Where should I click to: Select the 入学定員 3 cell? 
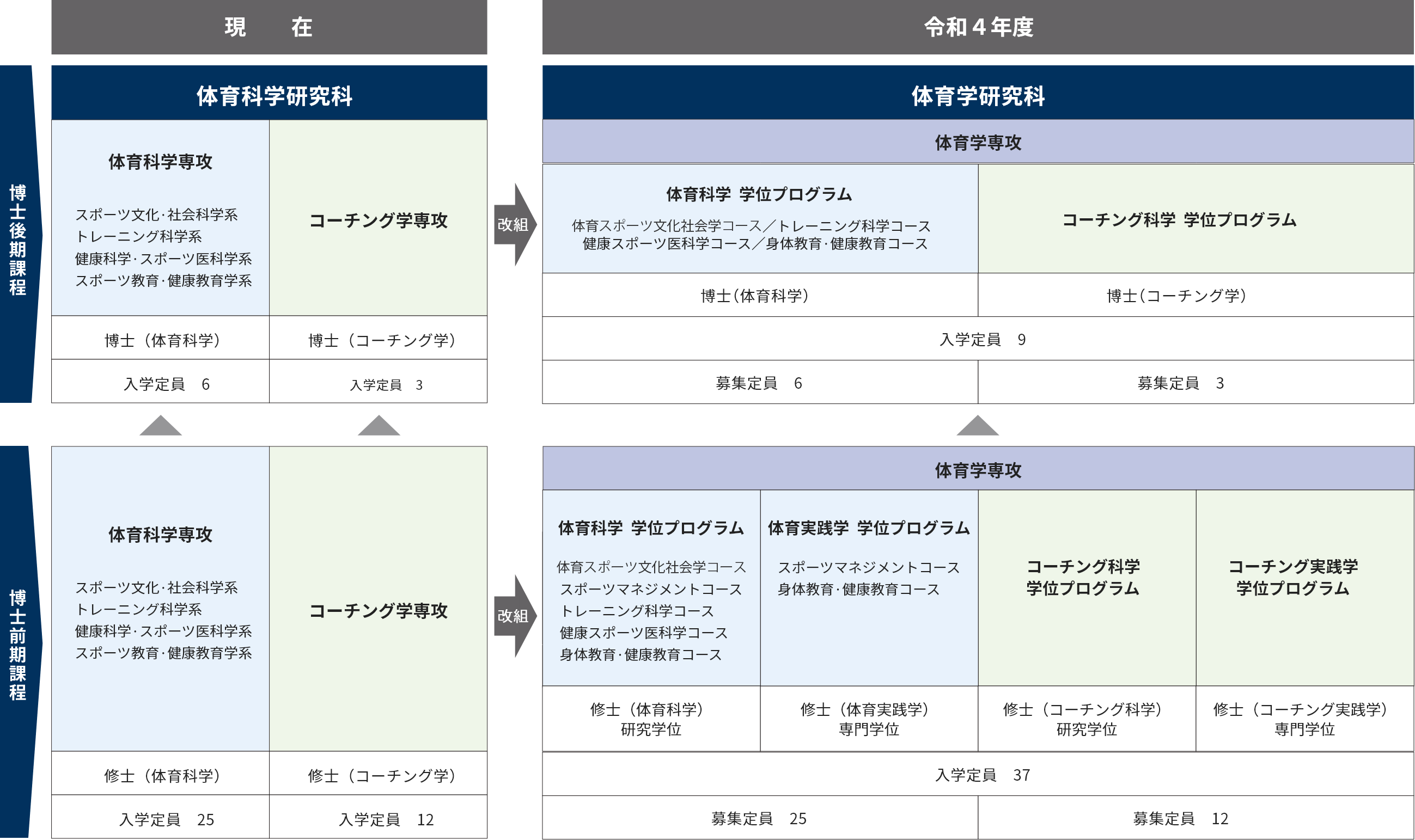(378, 382)
